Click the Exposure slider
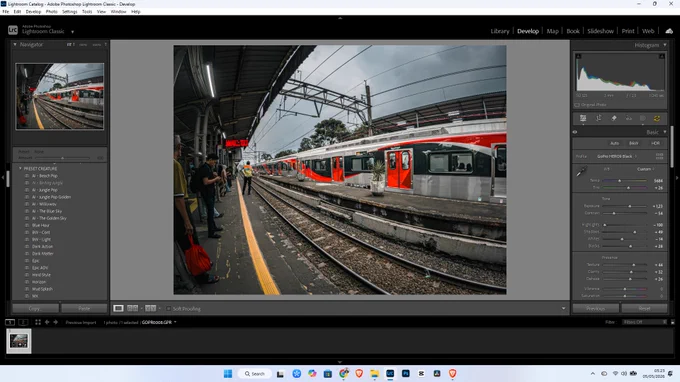680x382 pixels. (x=624, y=206)
